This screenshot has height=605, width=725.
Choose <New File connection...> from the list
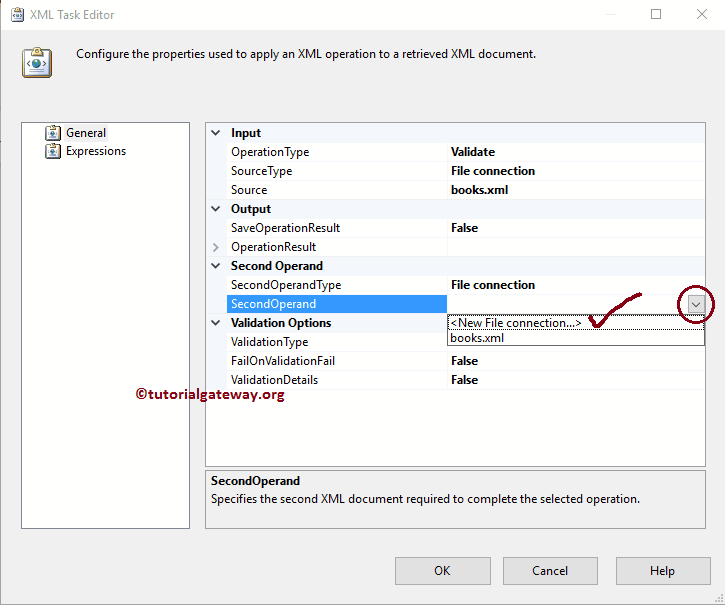[576, 323]
